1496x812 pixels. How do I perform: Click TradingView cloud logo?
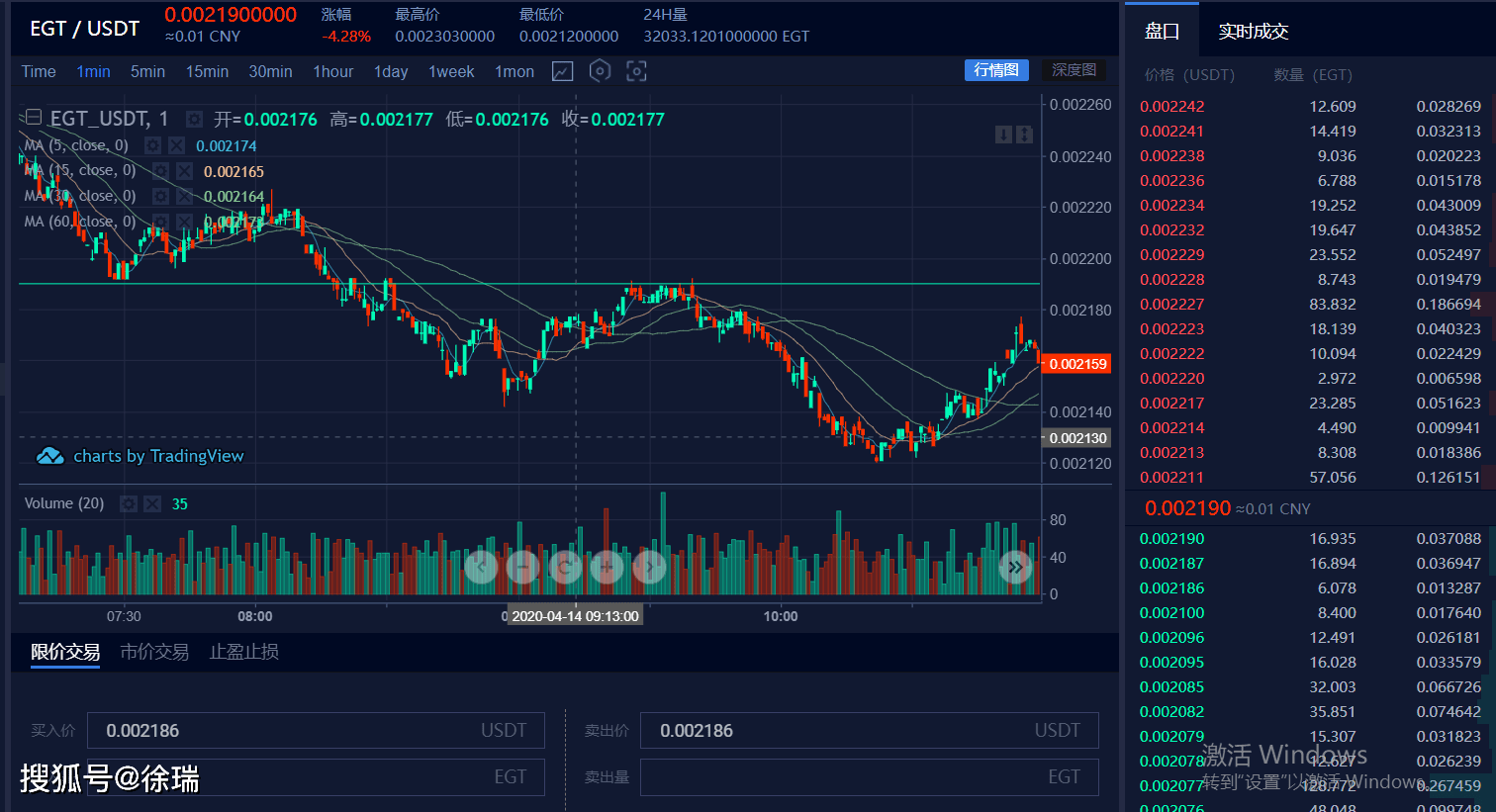49,456
